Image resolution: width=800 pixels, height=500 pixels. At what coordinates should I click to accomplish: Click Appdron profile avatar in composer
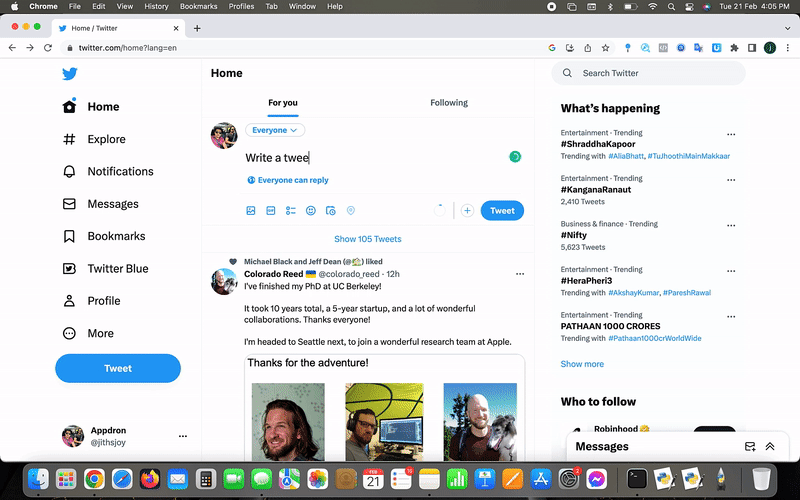pyautogui.click(x=224, y=136)
